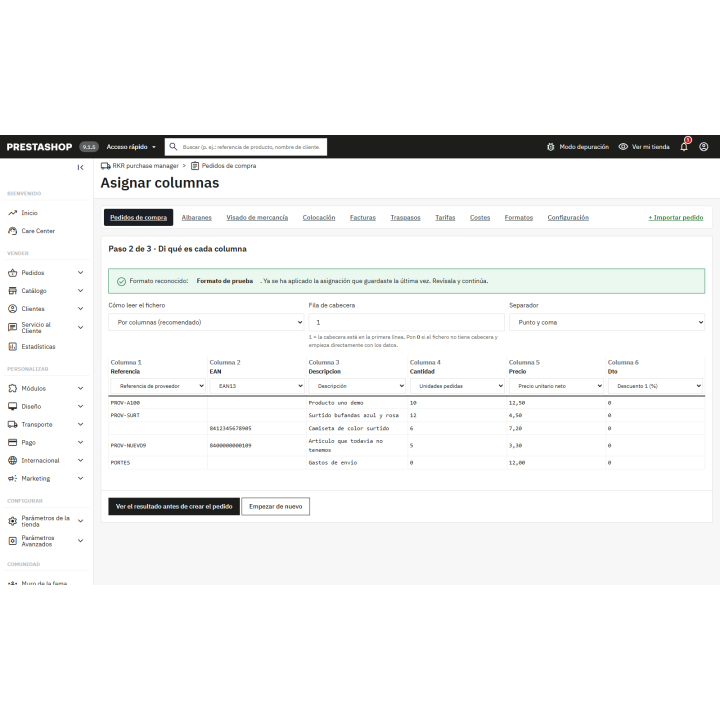This screenshot has width=720, height=720.
Task: Open the Cómo leer el fichero dropdown
Action: point(206,322)
